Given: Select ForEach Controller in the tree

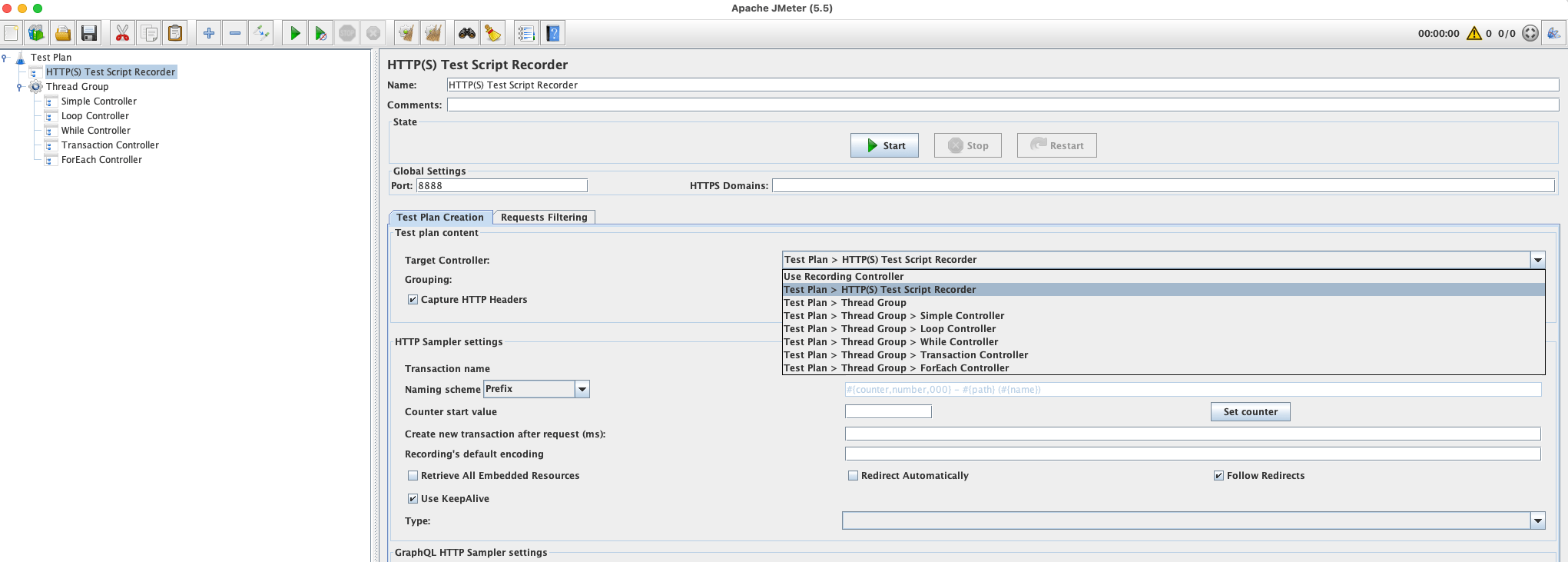Looking at the screenshot, I should pyautogui.click(x=101, y=160).
